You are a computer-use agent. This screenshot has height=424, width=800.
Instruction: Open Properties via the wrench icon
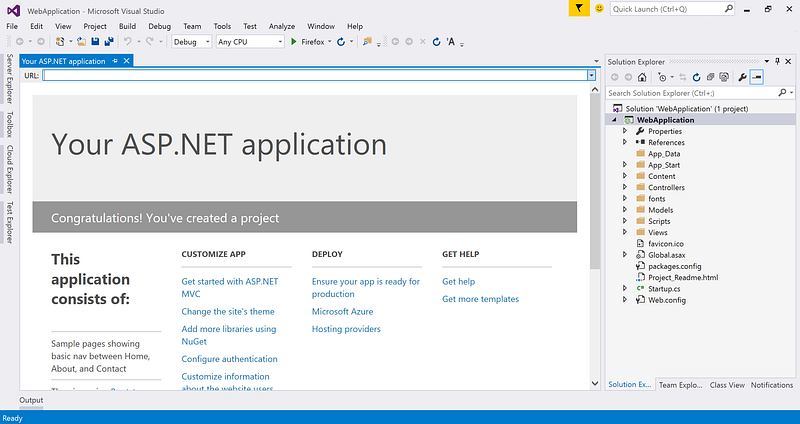(743, 78)
